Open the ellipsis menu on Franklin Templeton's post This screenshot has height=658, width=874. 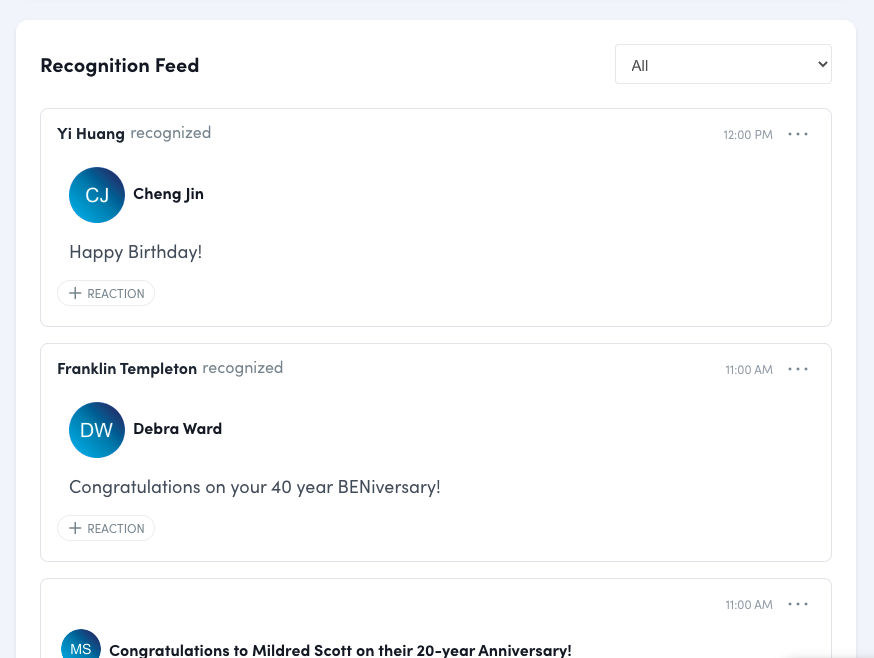coord(798,369)
